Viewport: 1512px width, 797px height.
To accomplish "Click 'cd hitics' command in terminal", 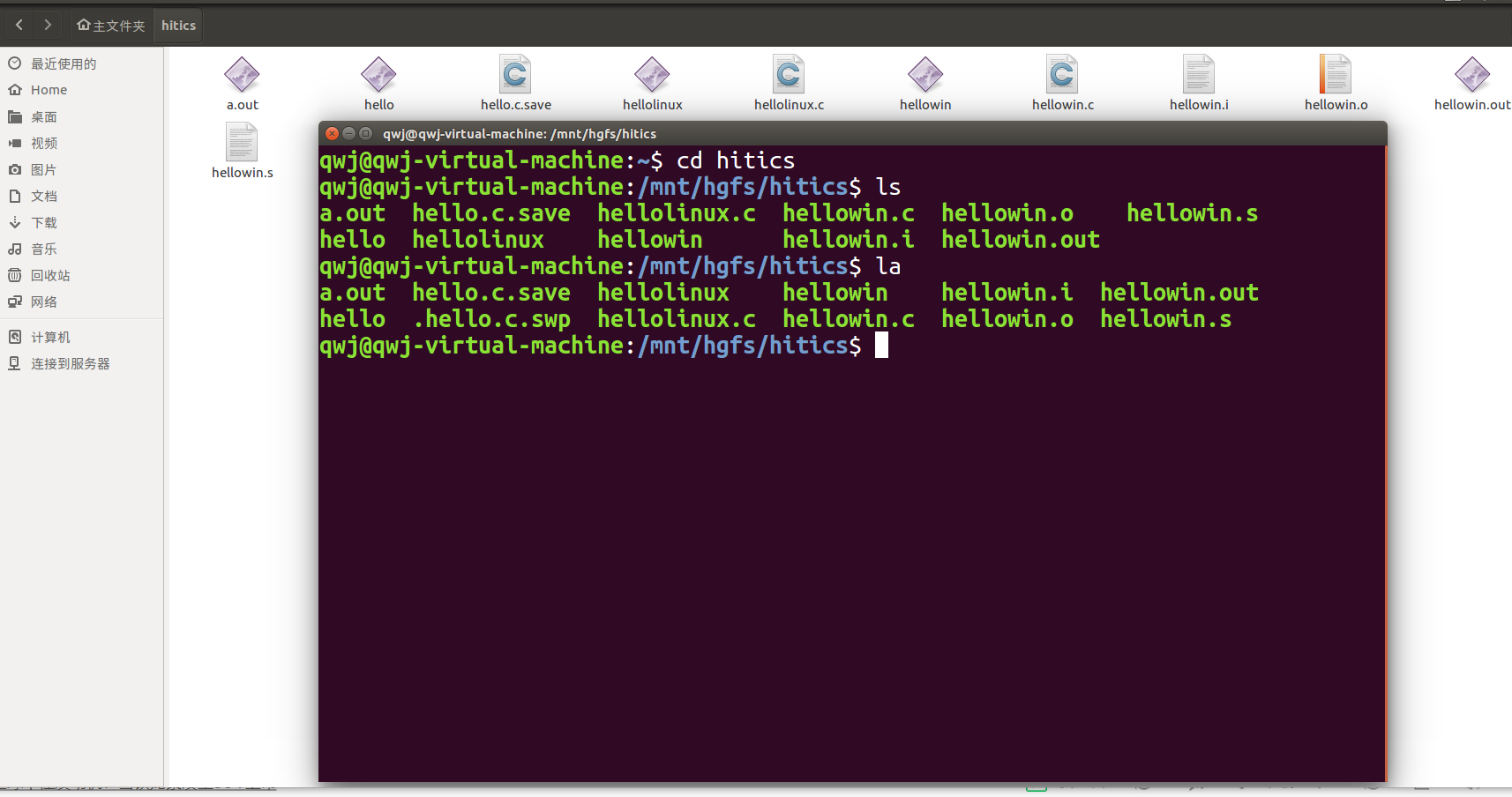I will pos(736,160).
